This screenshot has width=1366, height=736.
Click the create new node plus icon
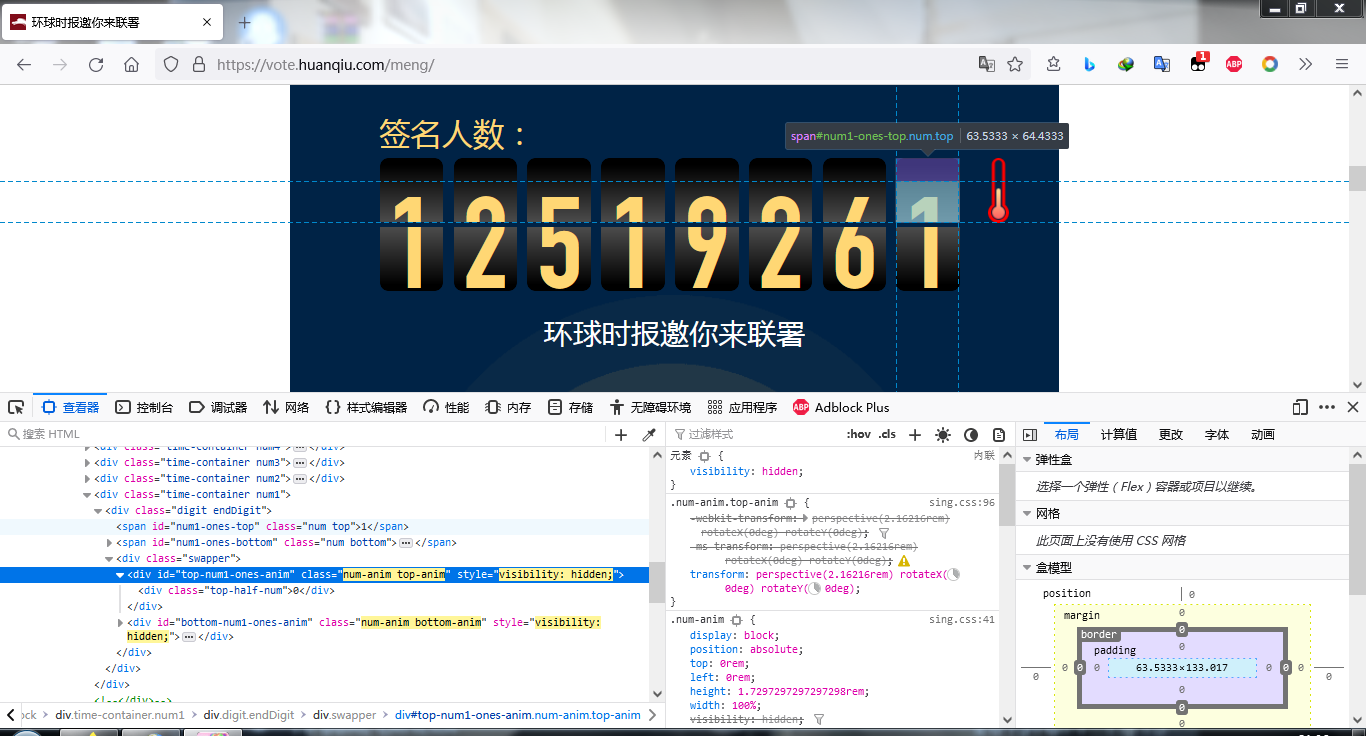point(621,434)
